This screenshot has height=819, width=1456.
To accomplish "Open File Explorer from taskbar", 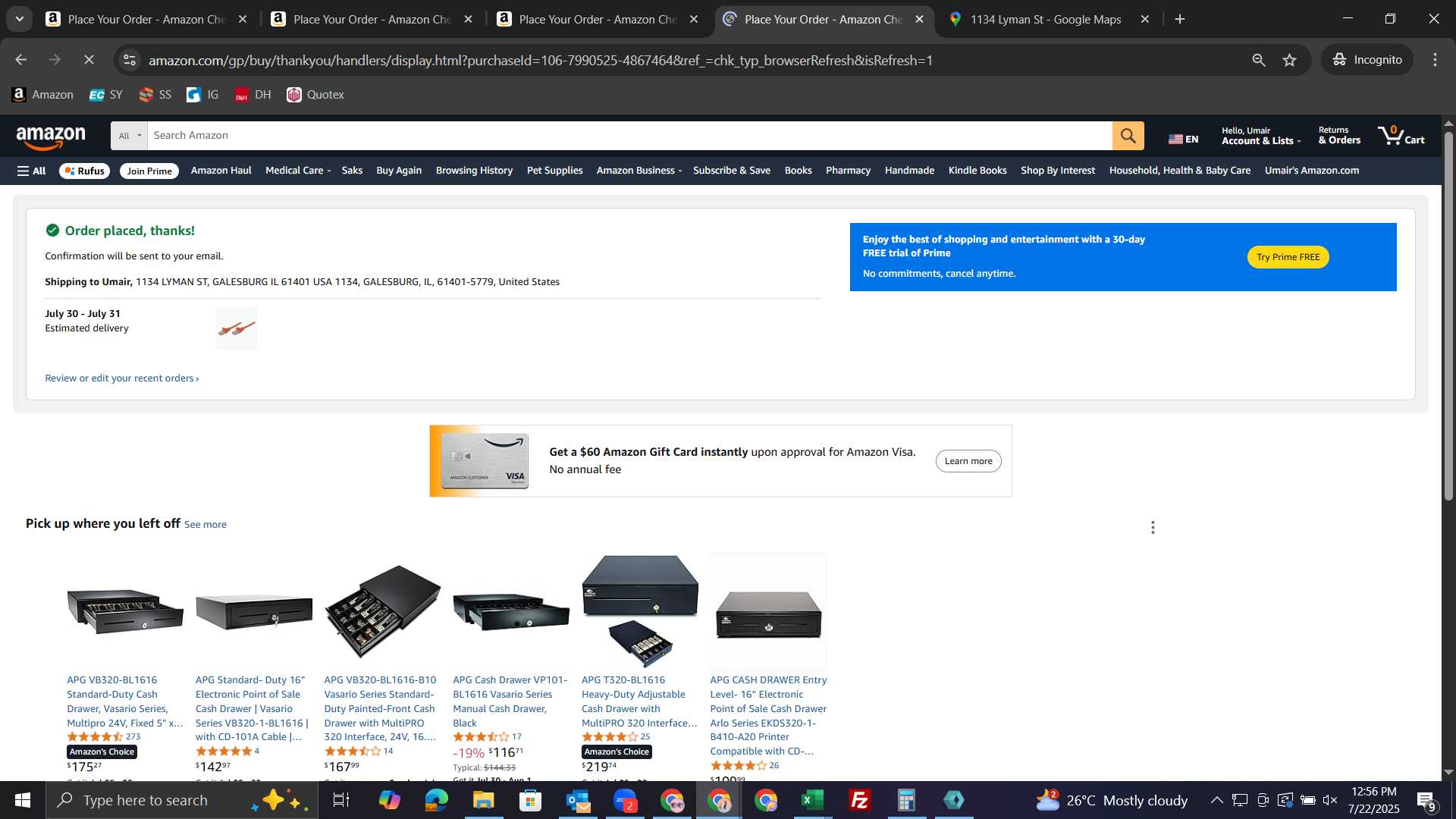I will click(483, 800).
